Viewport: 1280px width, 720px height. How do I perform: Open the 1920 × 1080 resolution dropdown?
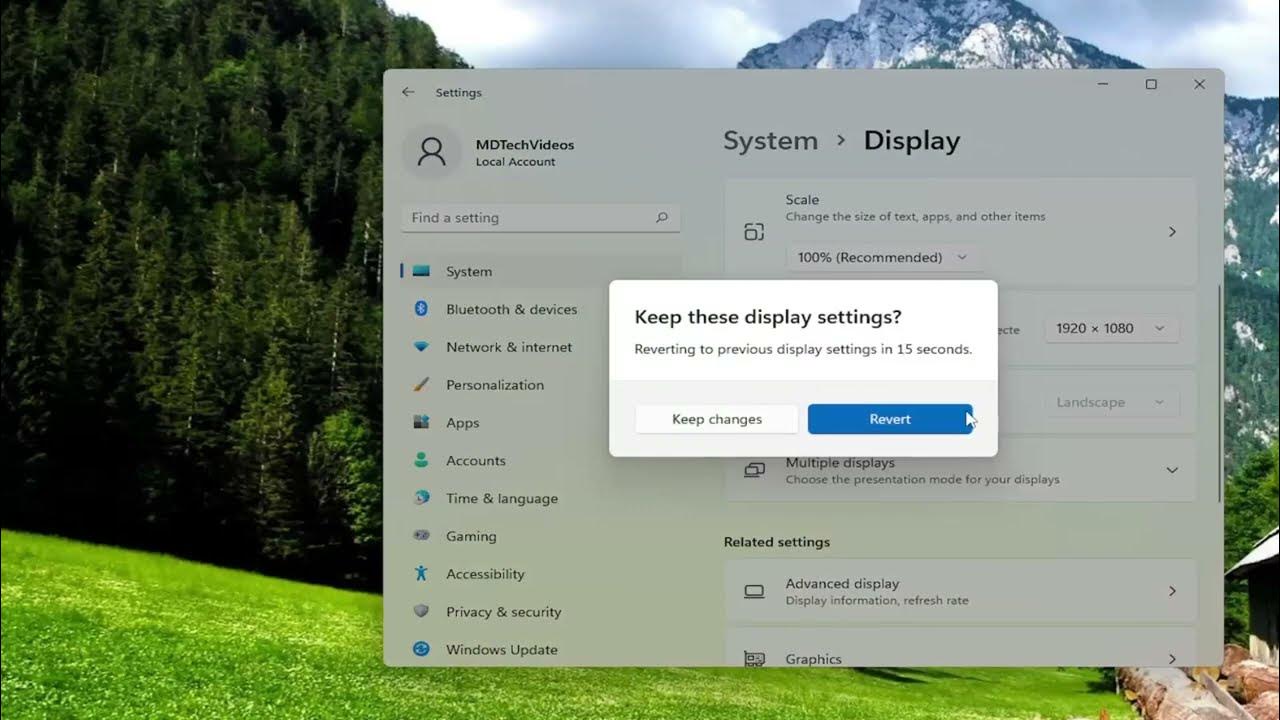click(x=1112, y=328)
